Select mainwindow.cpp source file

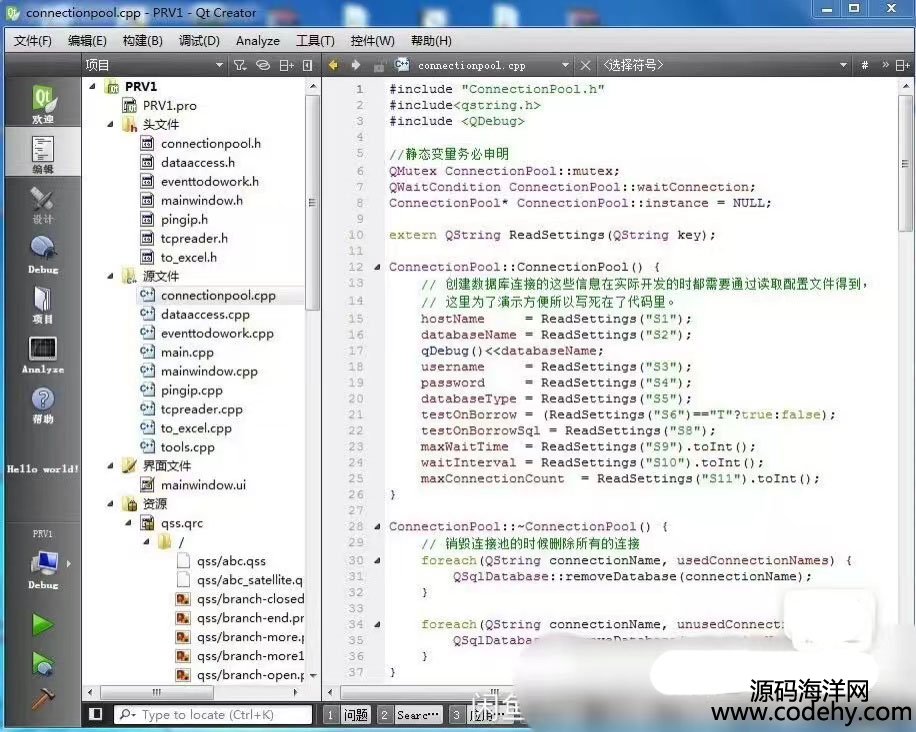click(x=209, y=372)
